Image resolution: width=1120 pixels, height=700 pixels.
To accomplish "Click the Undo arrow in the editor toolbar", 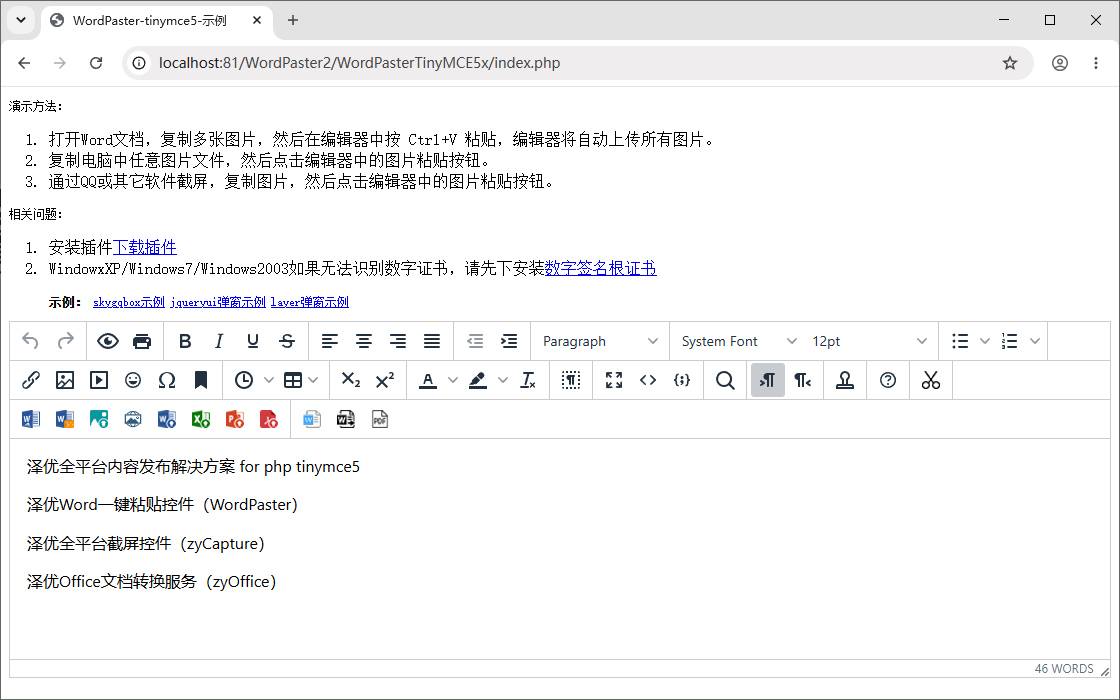I will (x=30, y=341).
